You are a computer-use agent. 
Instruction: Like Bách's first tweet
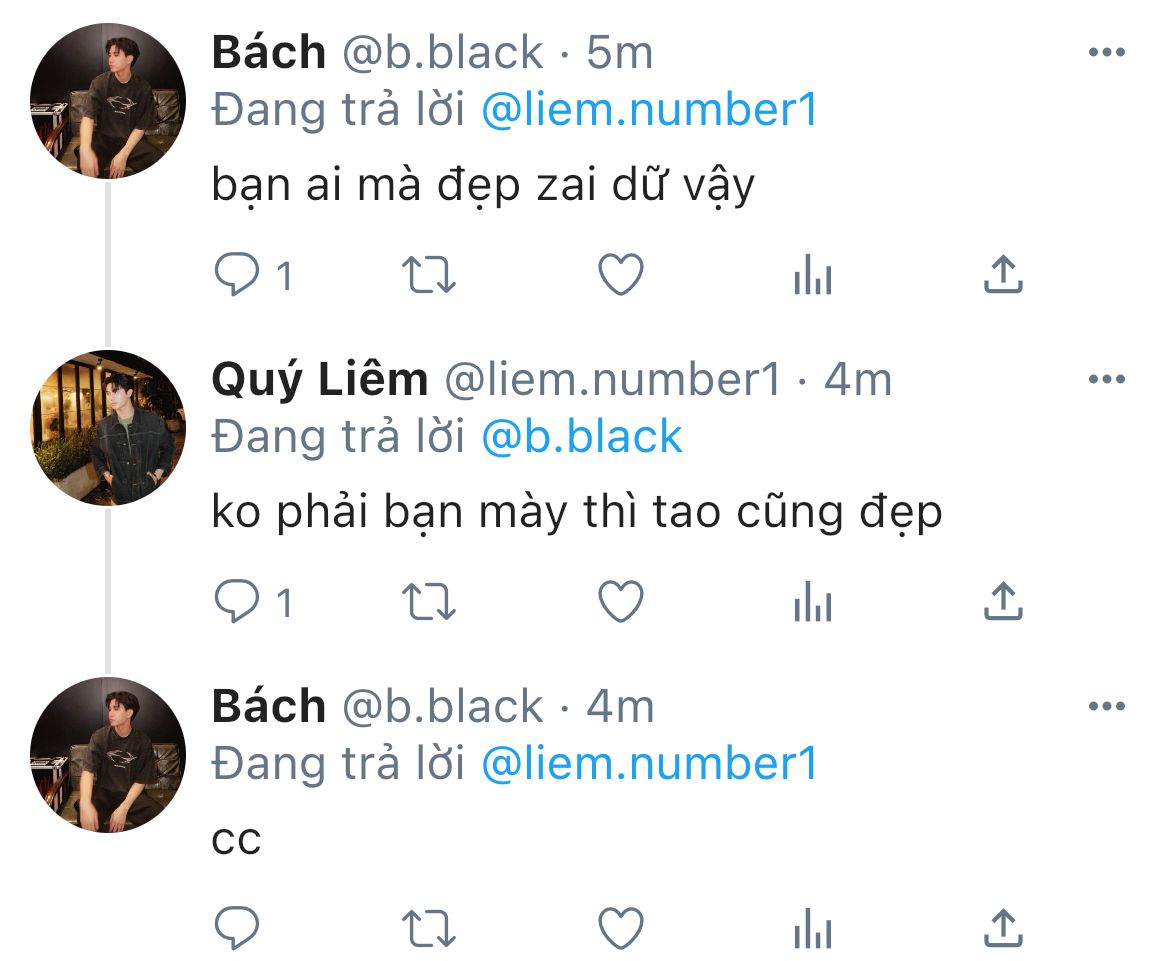pos(621,274)
